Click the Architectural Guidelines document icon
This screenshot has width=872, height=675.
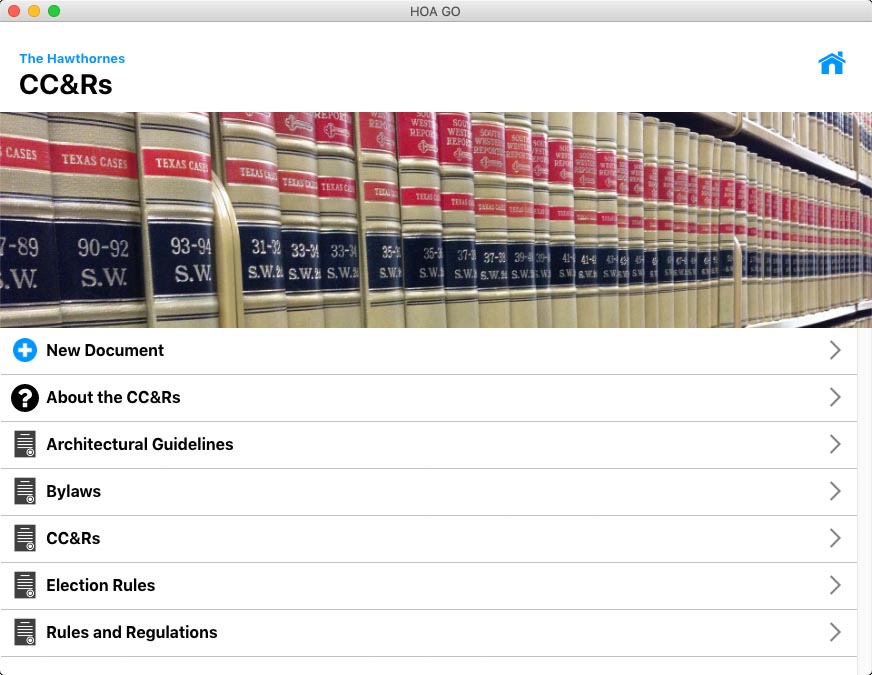click(x=25, y=444)
